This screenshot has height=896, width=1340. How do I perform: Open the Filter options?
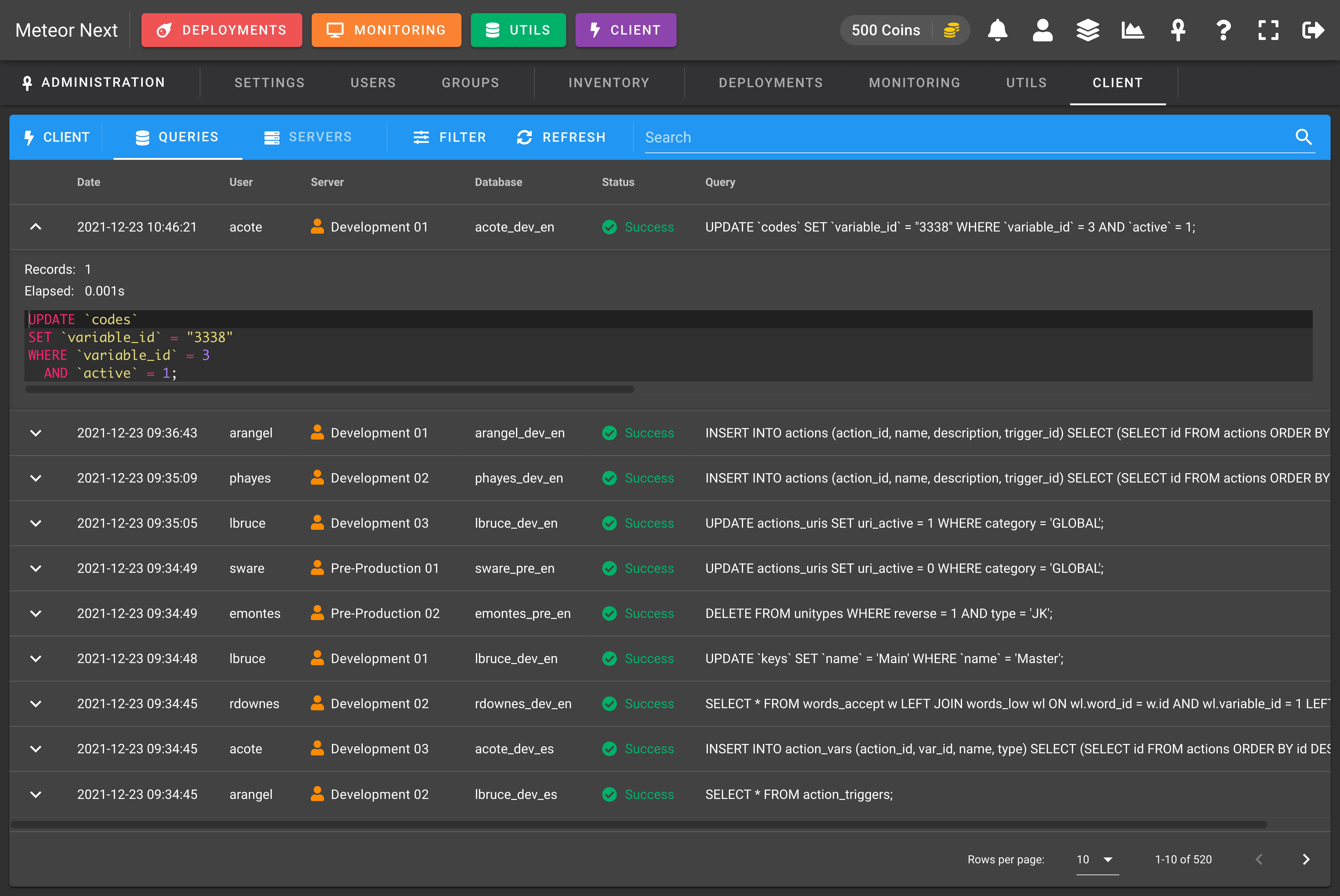449,137
